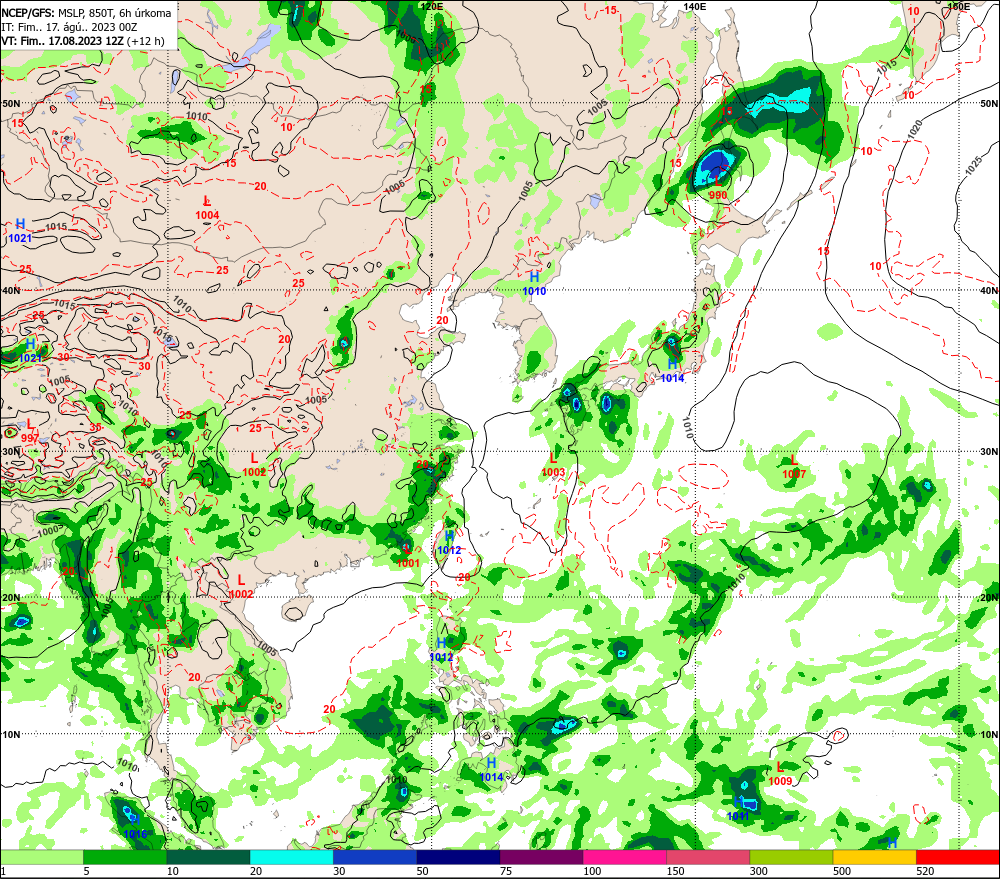Select the medium green 5–10 legend swatch

pyautogui.click(x=125, y=857)
